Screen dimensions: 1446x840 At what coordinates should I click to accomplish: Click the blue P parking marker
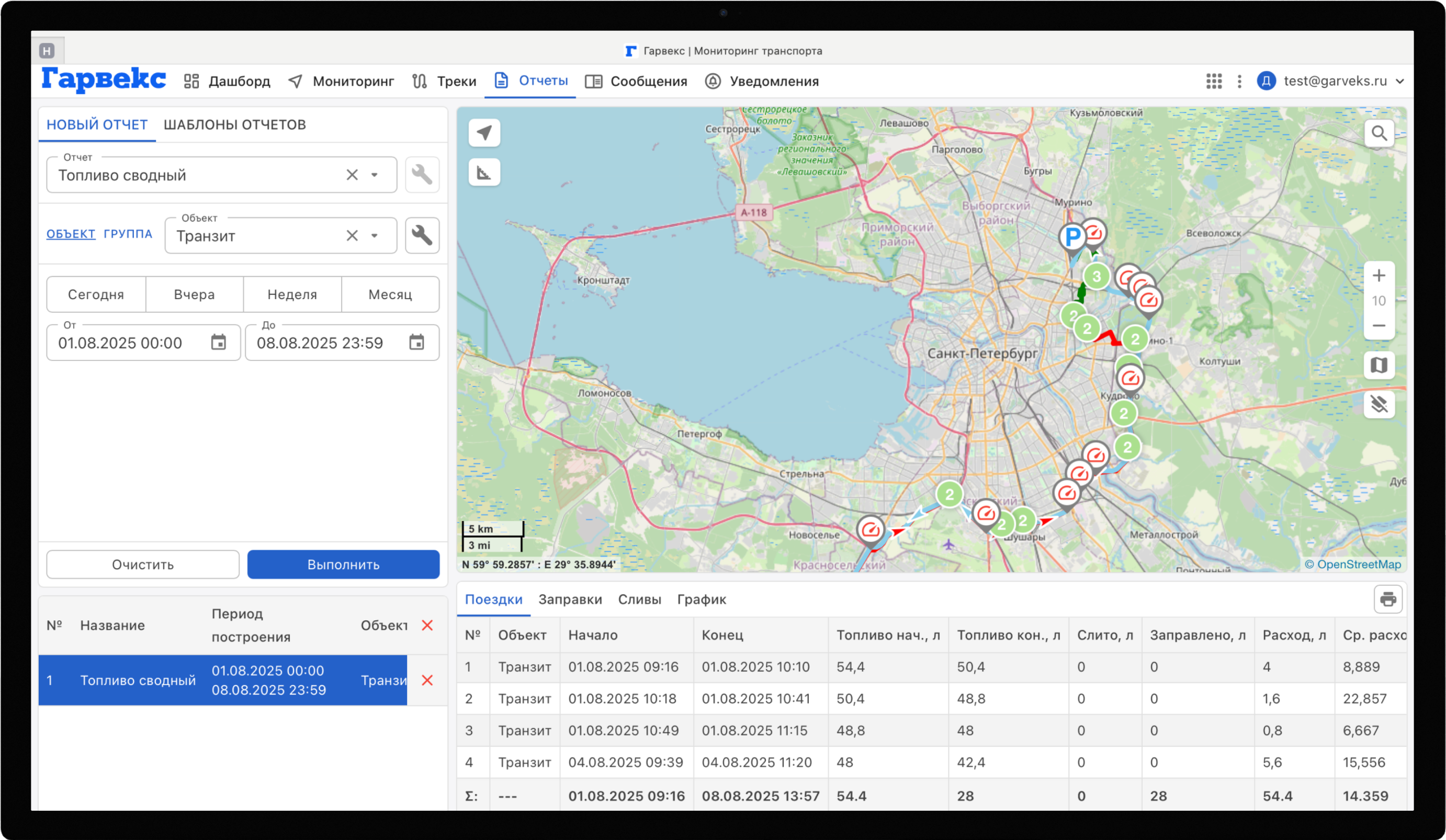(1071, 236)
